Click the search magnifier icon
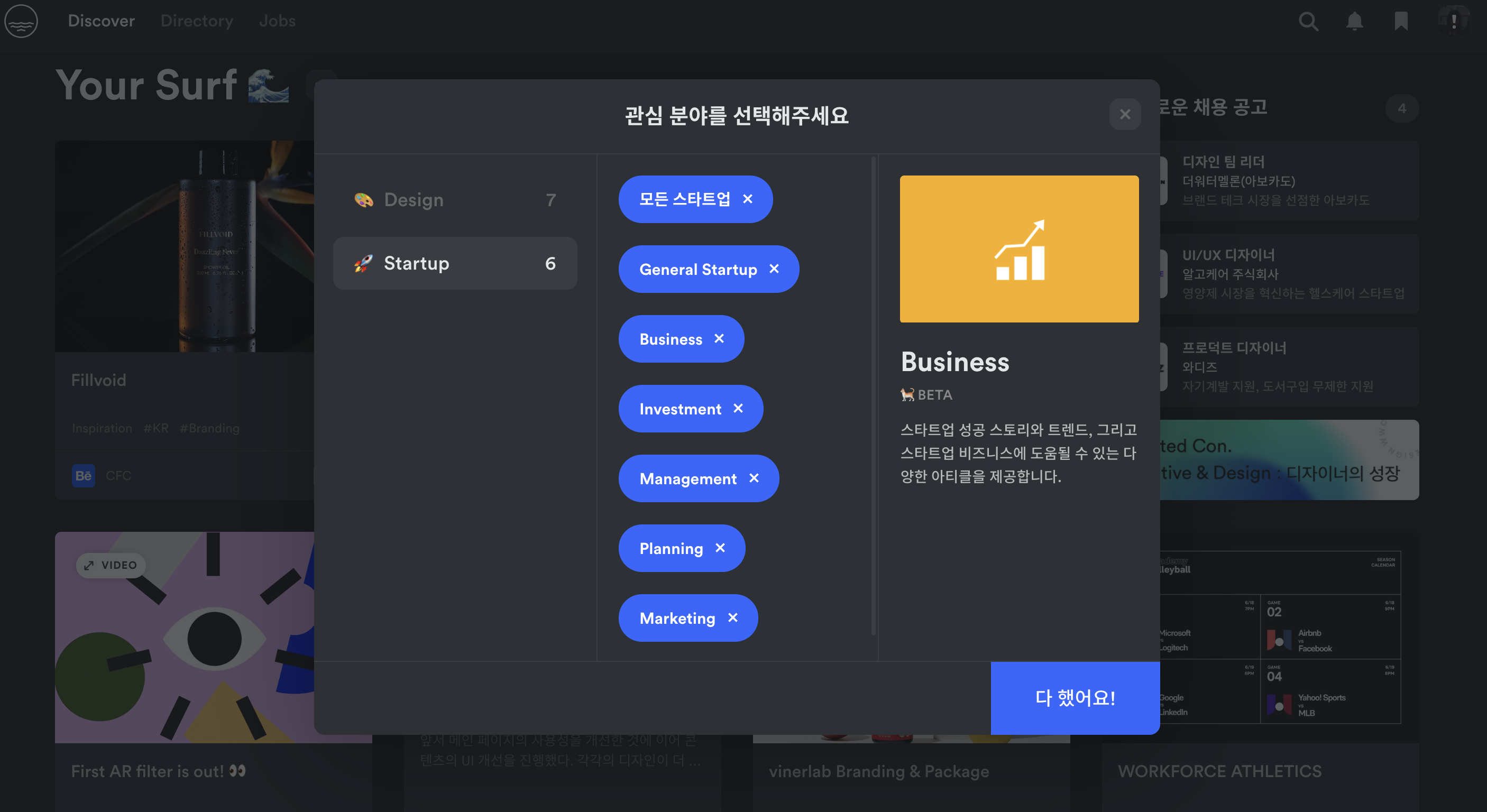 click(x=1308, y=21)
